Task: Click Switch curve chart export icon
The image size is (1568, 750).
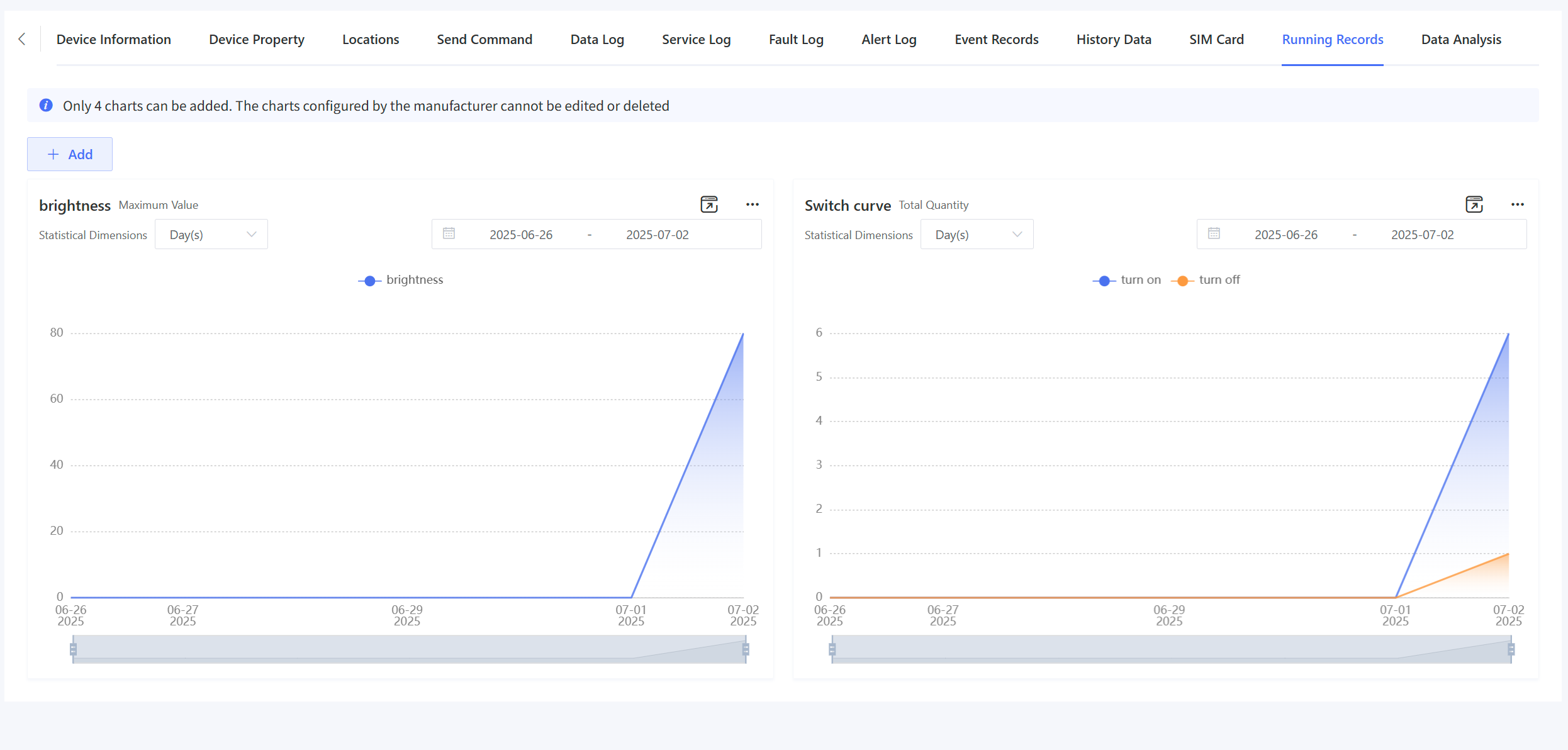Action: (1474, 204)
